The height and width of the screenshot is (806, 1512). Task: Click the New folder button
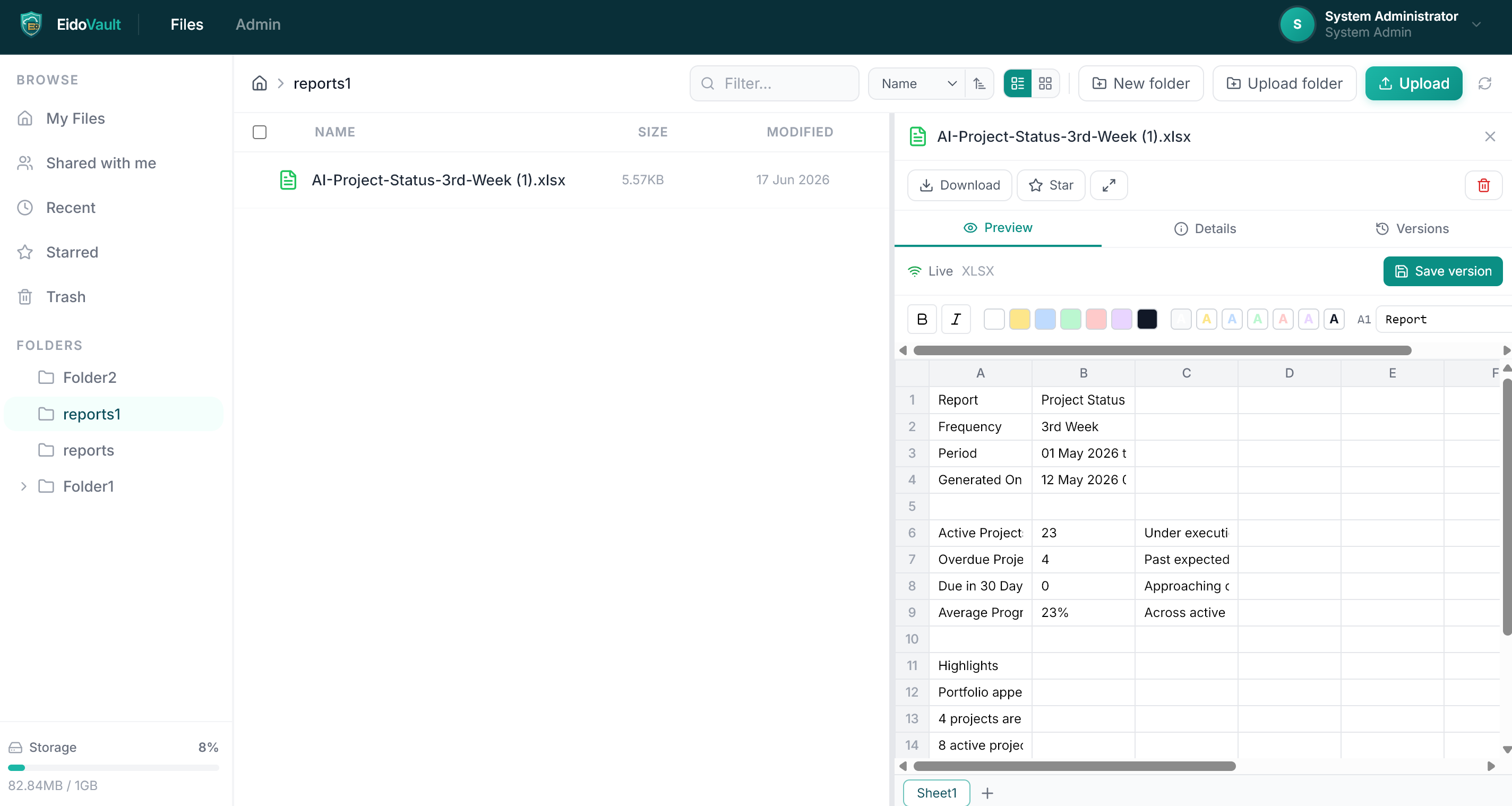[1141, 83]
